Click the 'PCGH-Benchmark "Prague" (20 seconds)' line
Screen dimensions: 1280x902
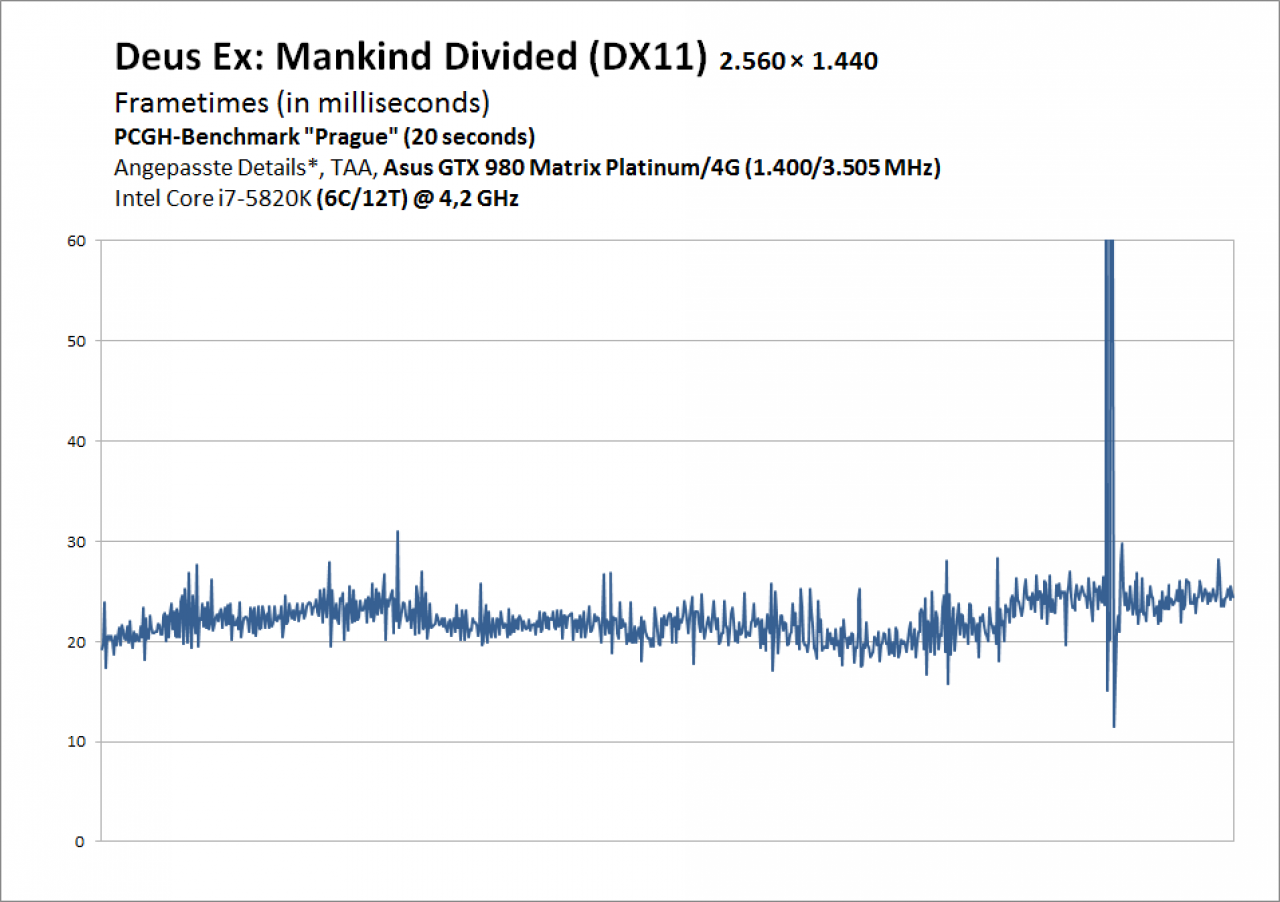click(325, 136)
